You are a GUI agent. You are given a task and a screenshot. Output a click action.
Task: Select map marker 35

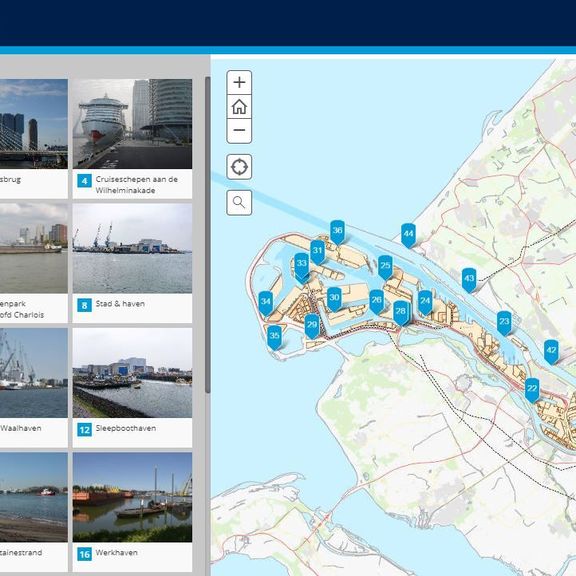coord(274,337)
